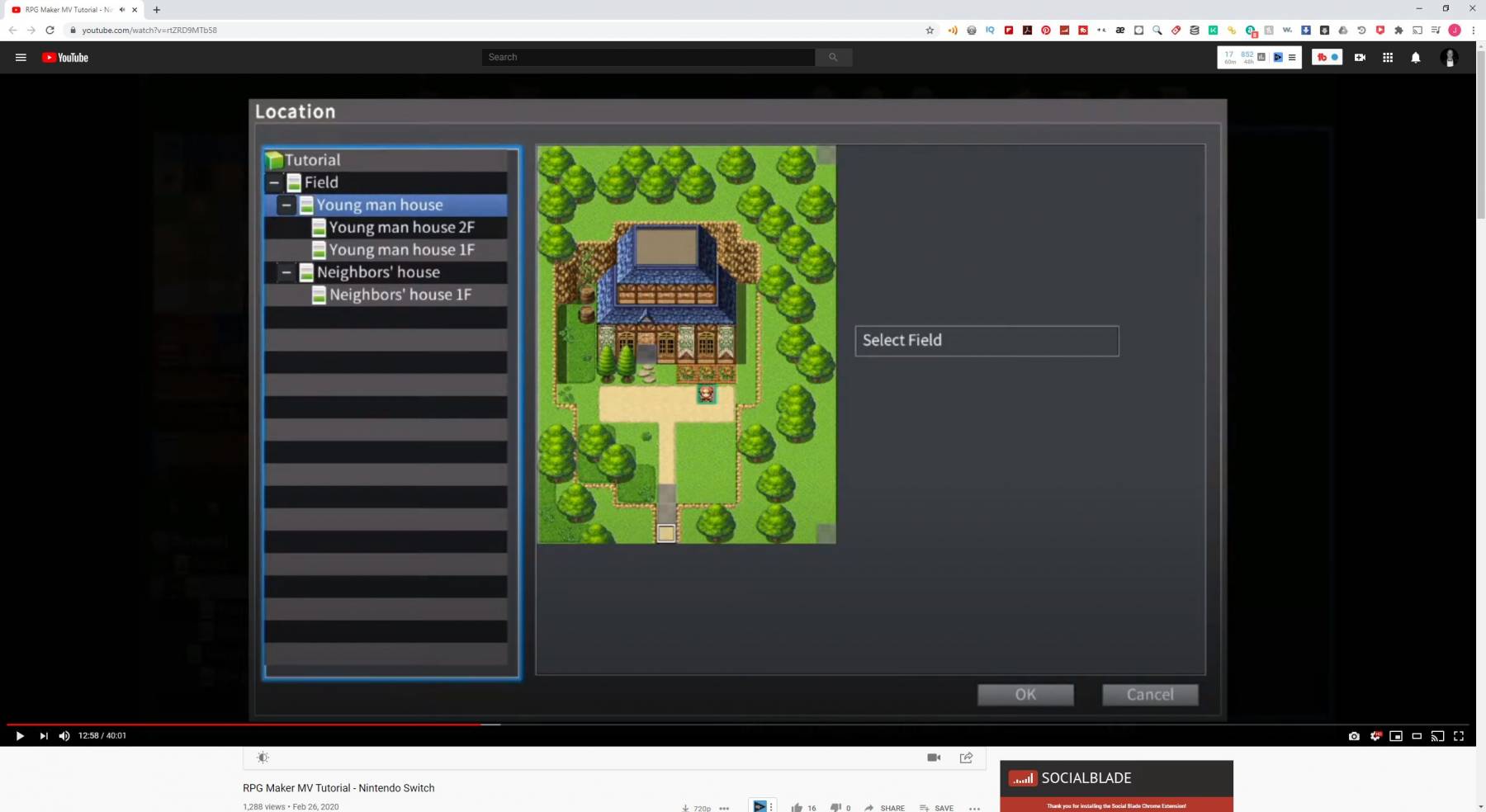Mute the video volume
Viewport: 1486px width, 812px height.
[64, 736]
